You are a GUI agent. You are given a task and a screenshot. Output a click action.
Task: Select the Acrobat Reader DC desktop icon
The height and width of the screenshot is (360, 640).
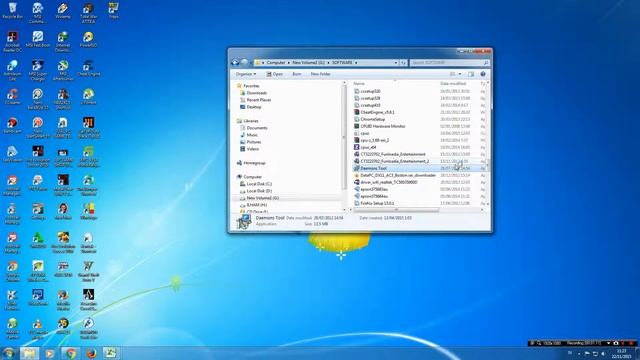pos(12,42)
